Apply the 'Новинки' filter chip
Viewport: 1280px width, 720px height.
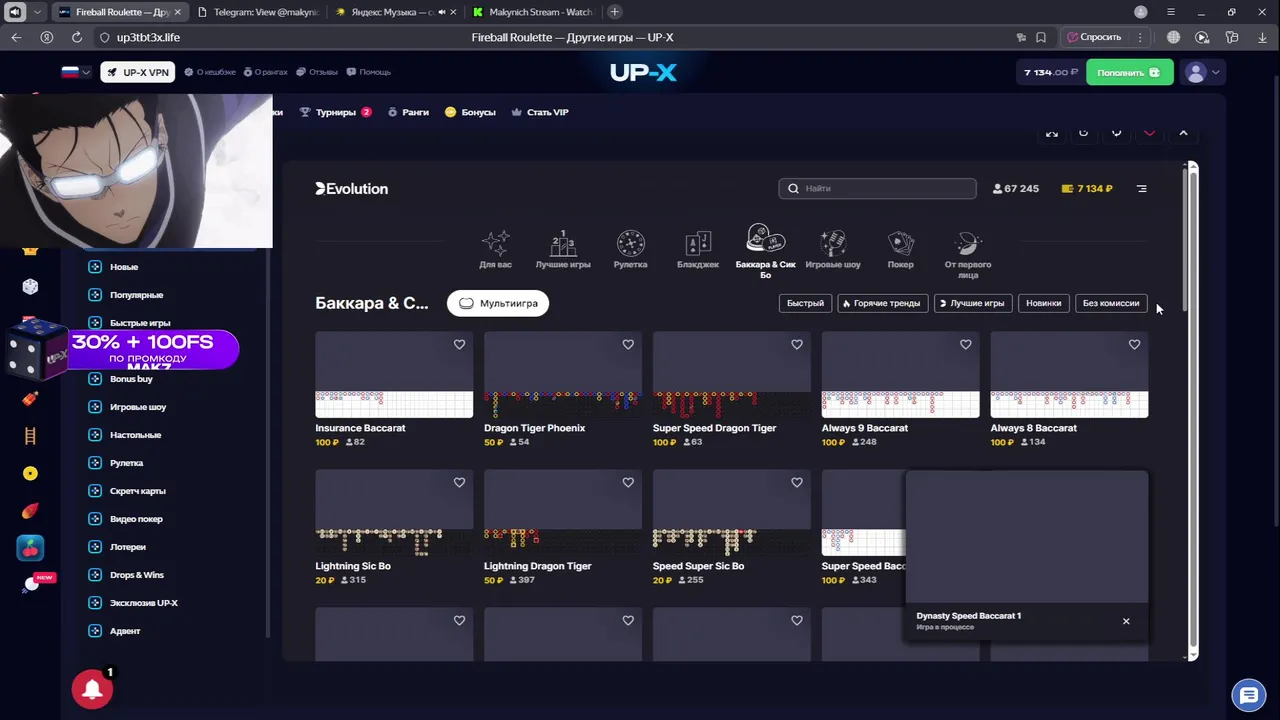pos(1043,303)
